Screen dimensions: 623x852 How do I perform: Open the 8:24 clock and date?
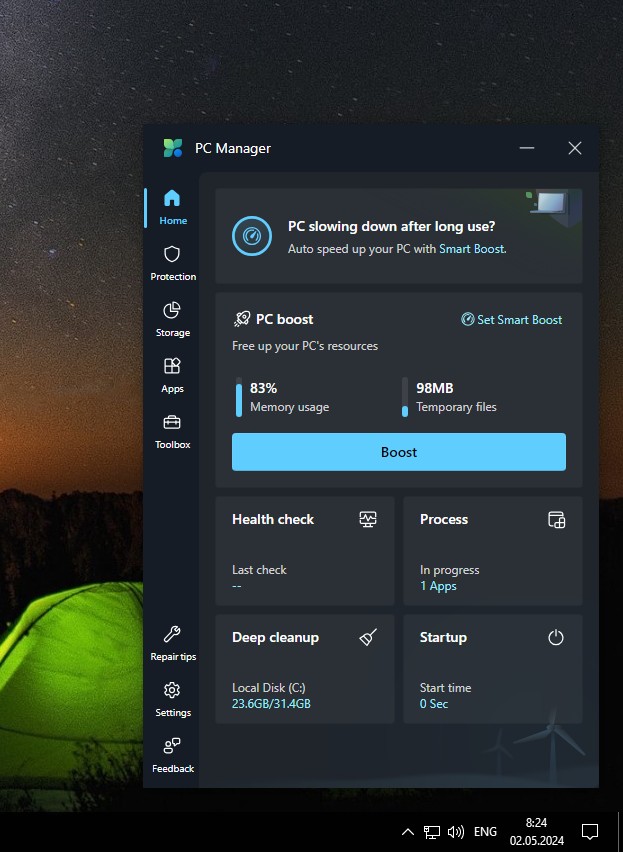pos(537,831)
